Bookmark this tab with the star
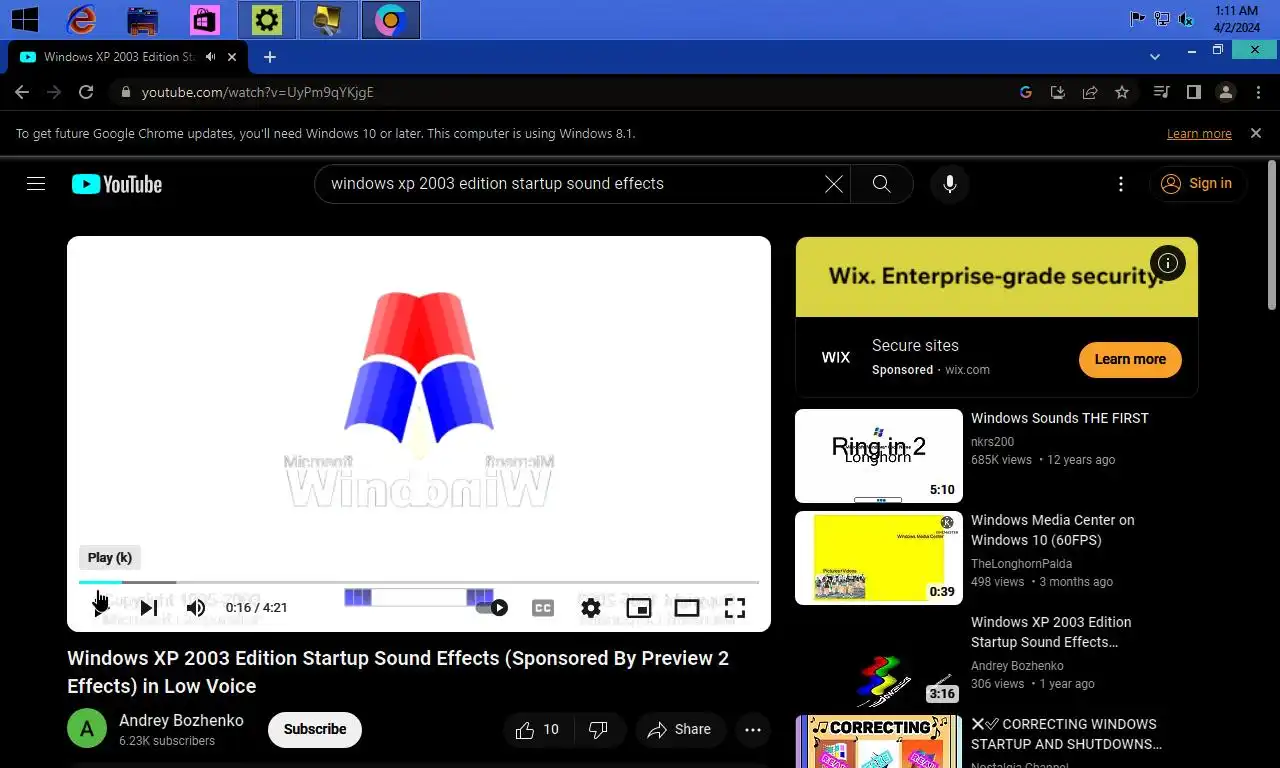The height and width of the screenshot is (768, 1280). pos(1122,92)
